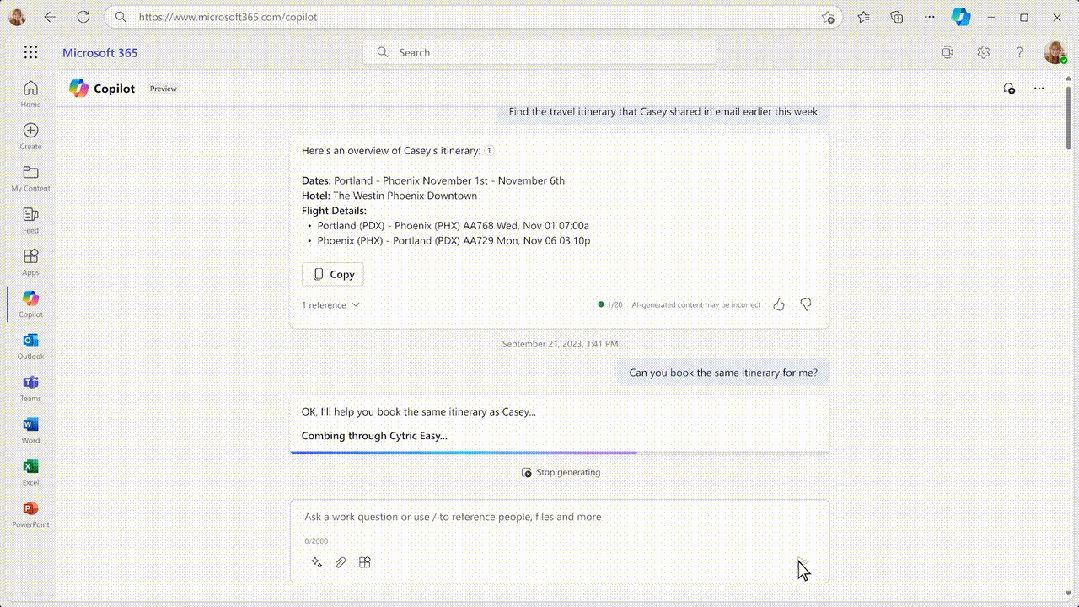1079x607 pixels.
Task: Open Microsoft 365 settings gear
Action: (x=984, y=52)
